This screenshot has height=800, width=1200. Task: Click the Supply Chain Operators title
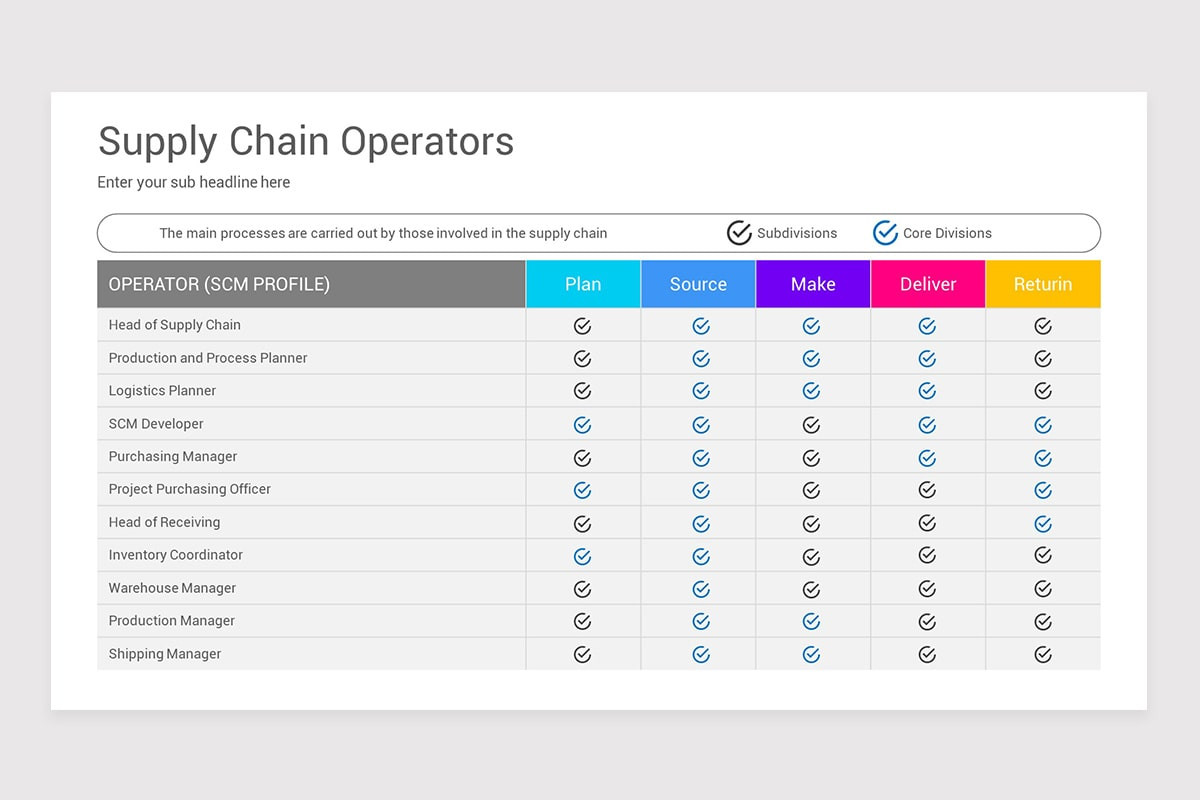tap(306, 141)
